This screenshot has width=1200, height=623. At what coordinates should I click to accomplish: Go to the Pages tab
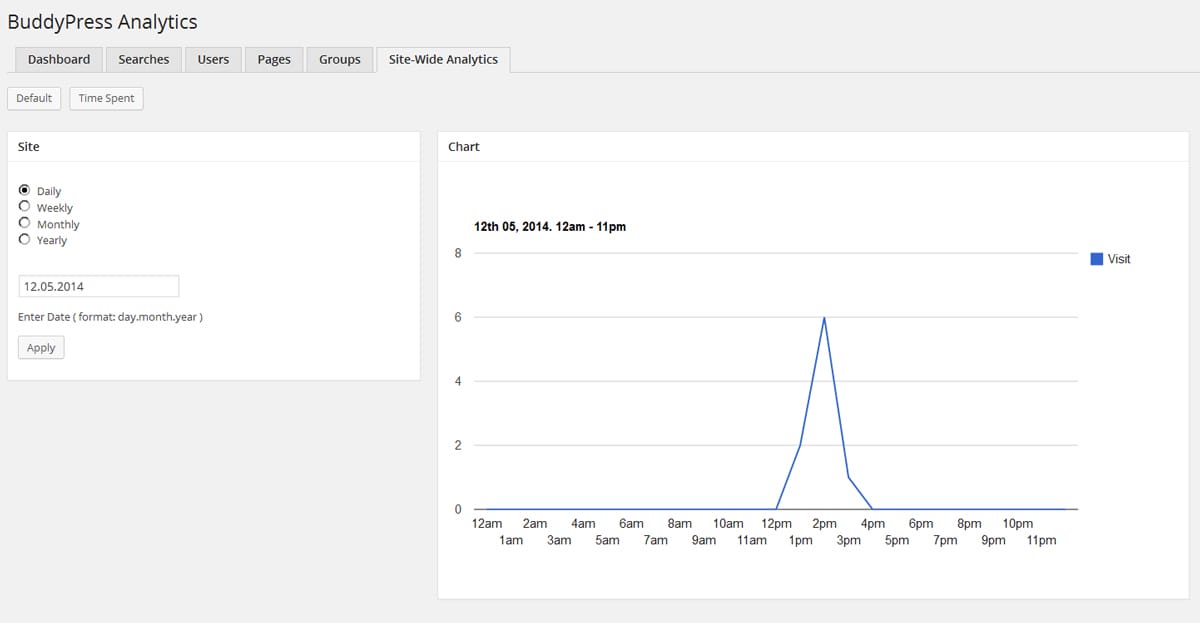point(273,59)
